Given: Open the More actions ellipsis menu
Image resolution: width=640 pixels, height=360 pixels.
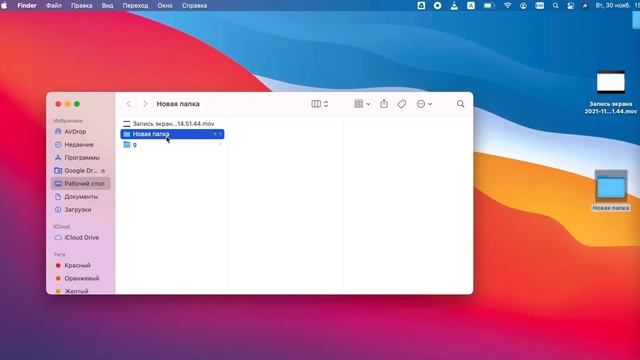Looking at the screenshot, I should point(424,104).
